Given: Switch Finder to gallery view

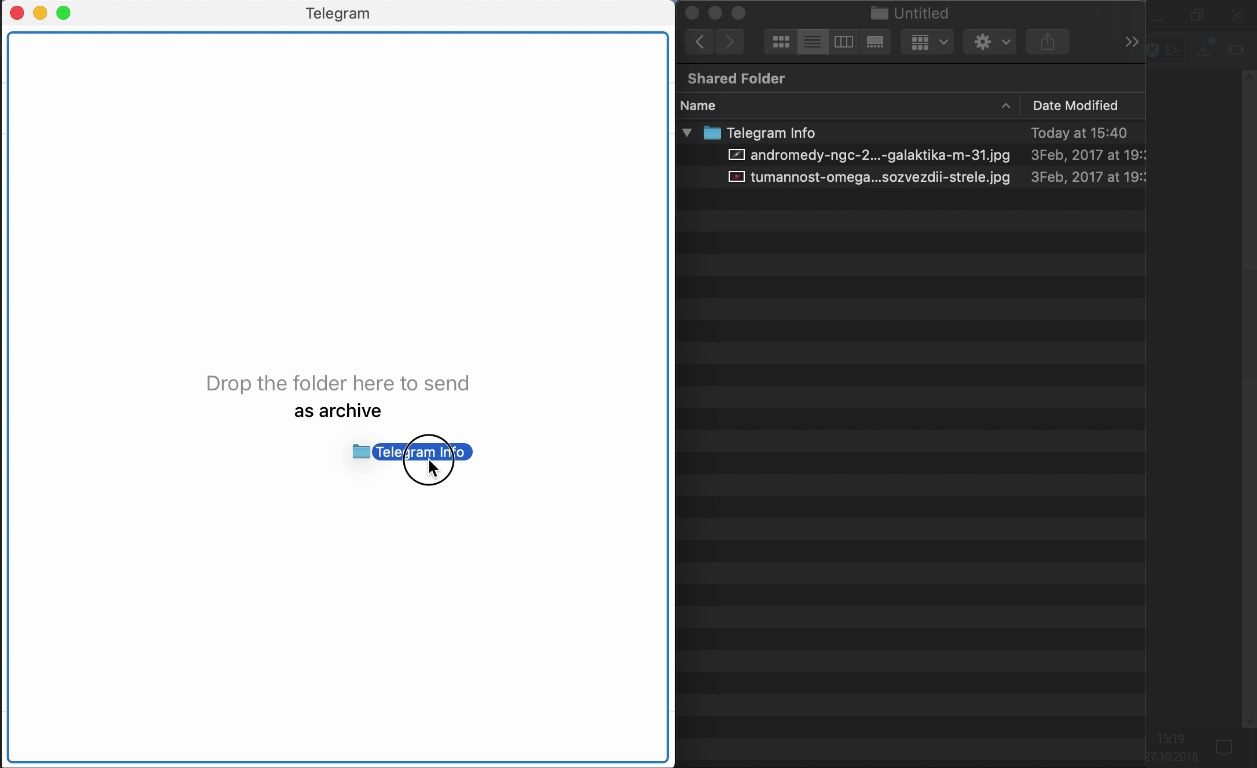Looking at the screenshot, I should click(875, 42).
